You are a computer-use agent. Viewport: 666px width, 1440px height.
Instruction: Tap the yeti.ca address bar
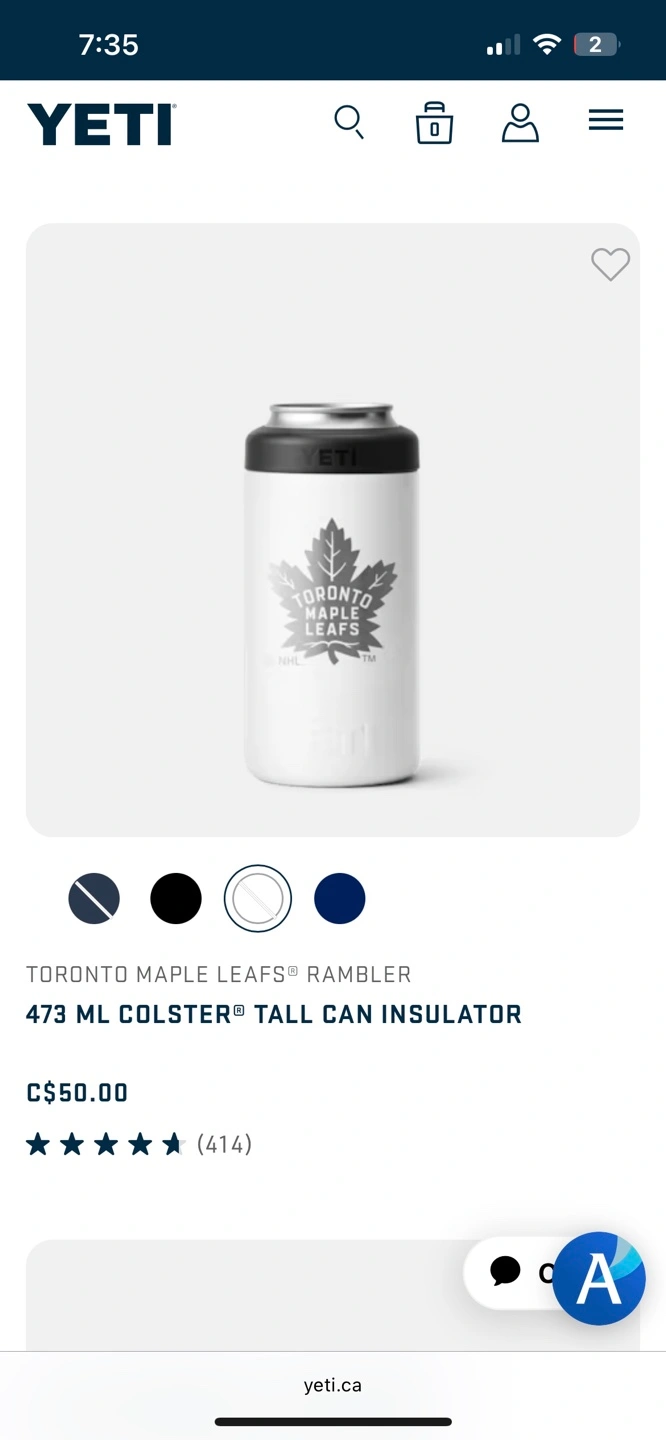(x=333, y=1385)
